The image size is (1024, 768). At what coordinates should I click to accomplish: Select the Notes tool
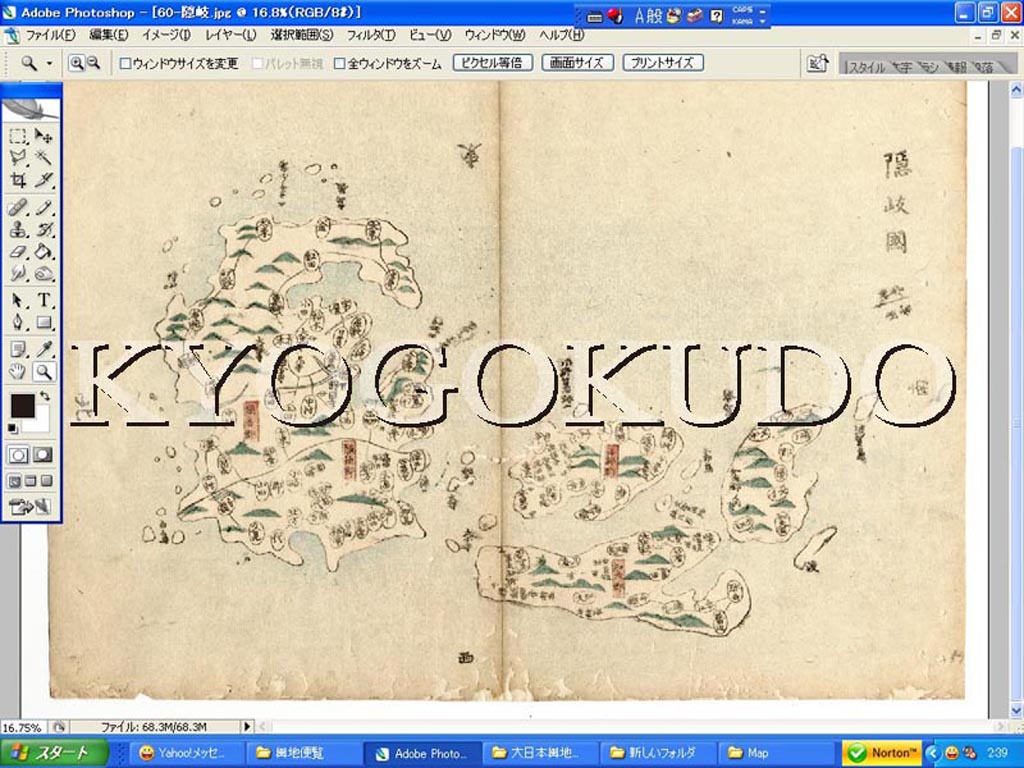point(18,349)
